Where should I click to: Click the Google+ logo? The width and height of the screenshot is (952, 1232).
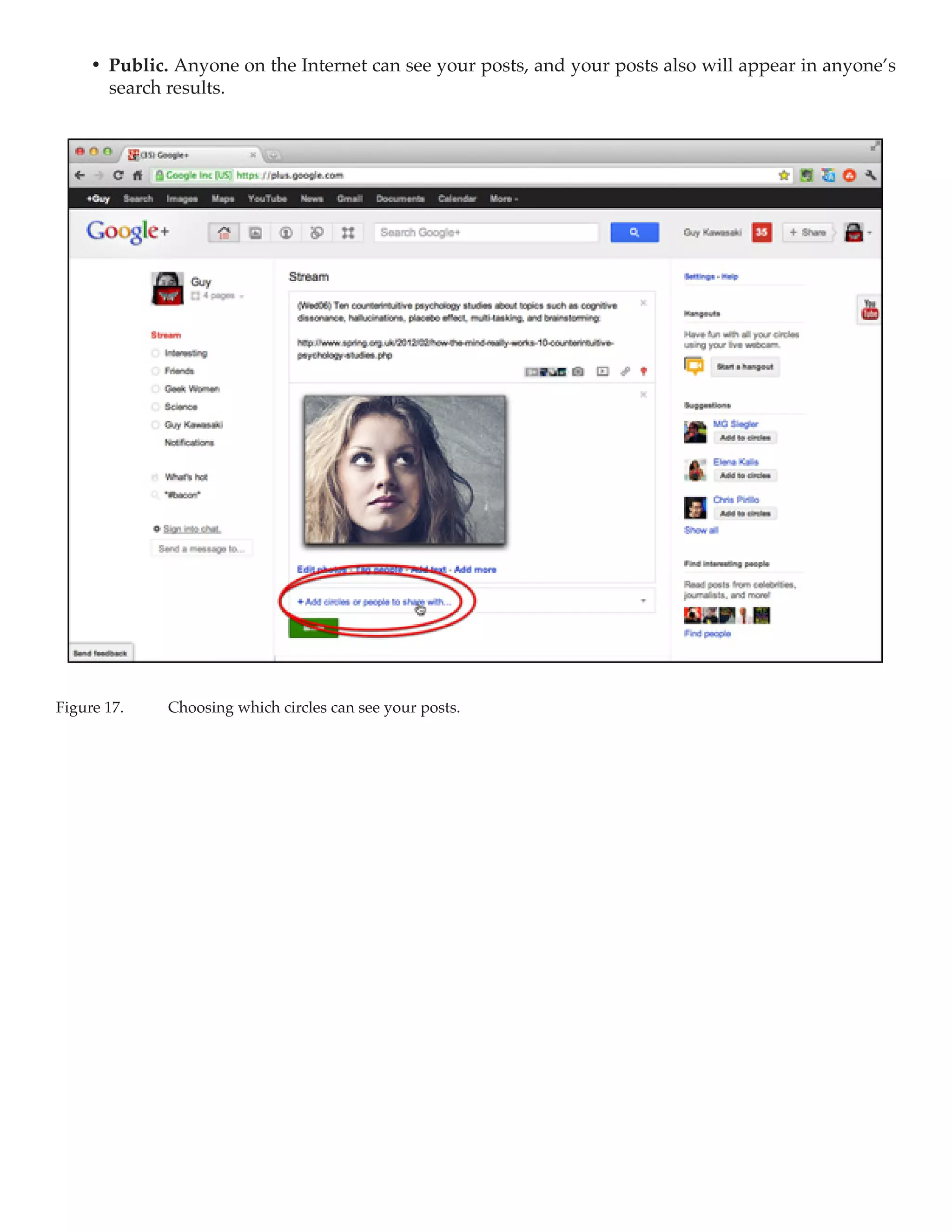(x=127, y=232)
